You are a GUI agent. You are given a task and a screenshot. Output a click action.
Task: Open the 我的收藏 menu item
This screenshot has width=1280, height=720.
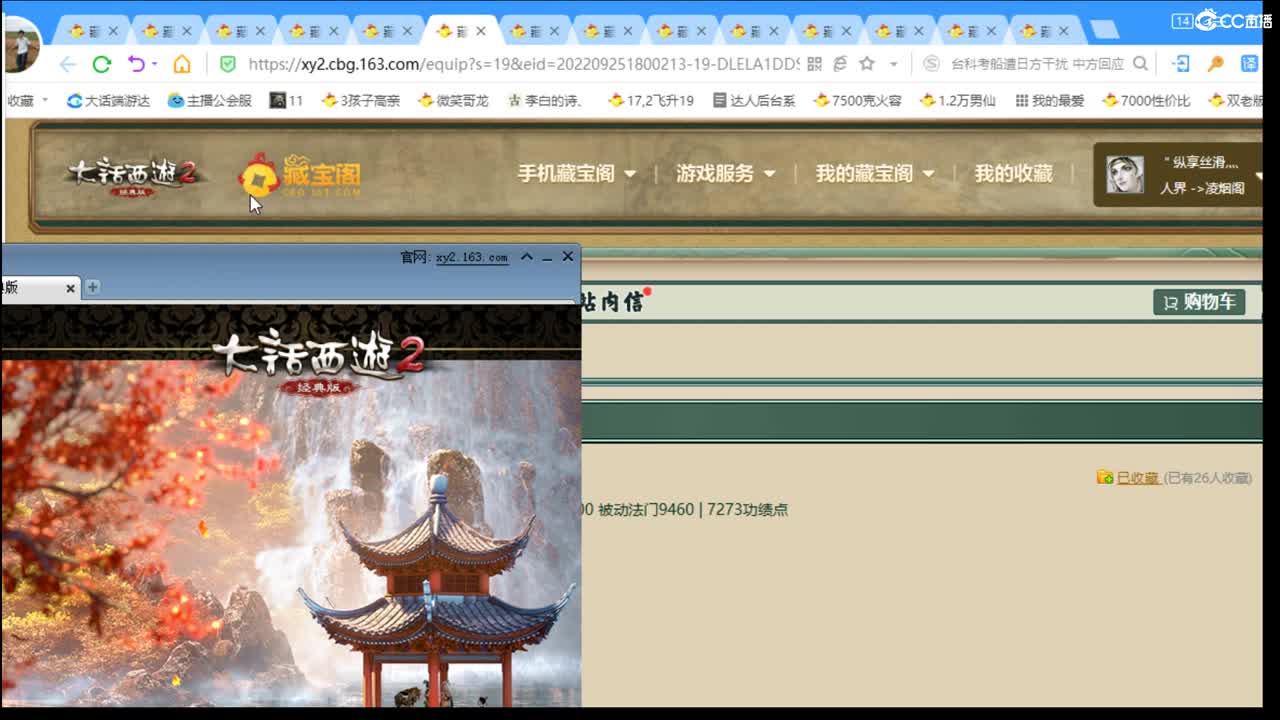(x=1013, y=173)
